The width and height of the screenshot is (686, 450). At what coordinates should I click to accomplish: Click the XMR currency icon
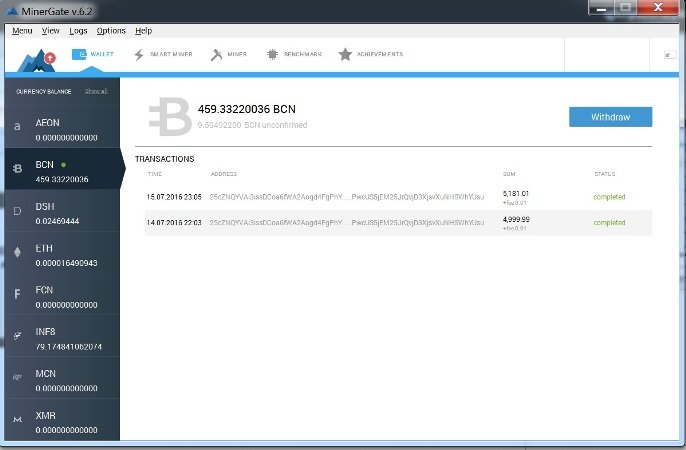17,419
